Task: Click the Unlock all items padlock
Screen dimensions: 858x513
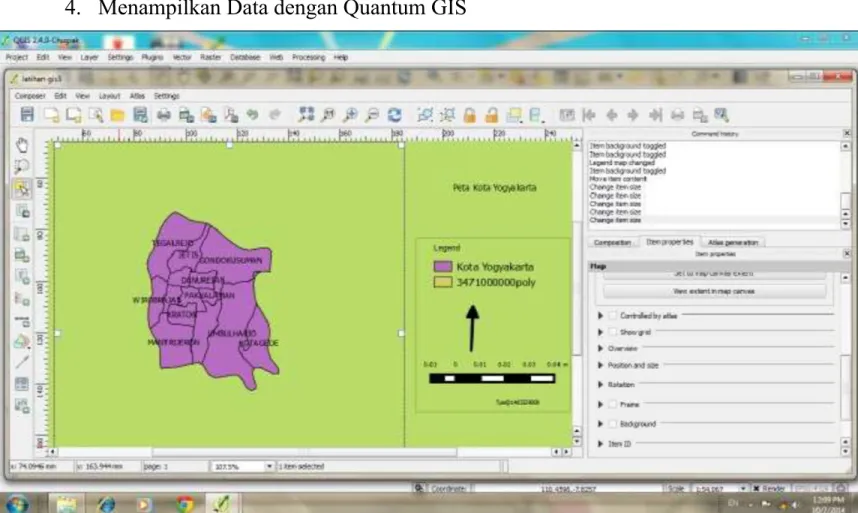Action: pyautogui.click(x=491, y=115)
